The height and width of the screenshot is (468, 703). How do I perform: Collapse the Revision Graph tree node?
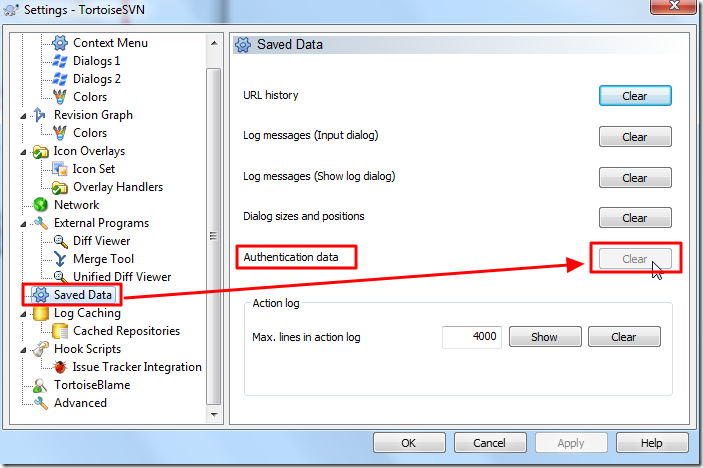click(x=23, y=116)
